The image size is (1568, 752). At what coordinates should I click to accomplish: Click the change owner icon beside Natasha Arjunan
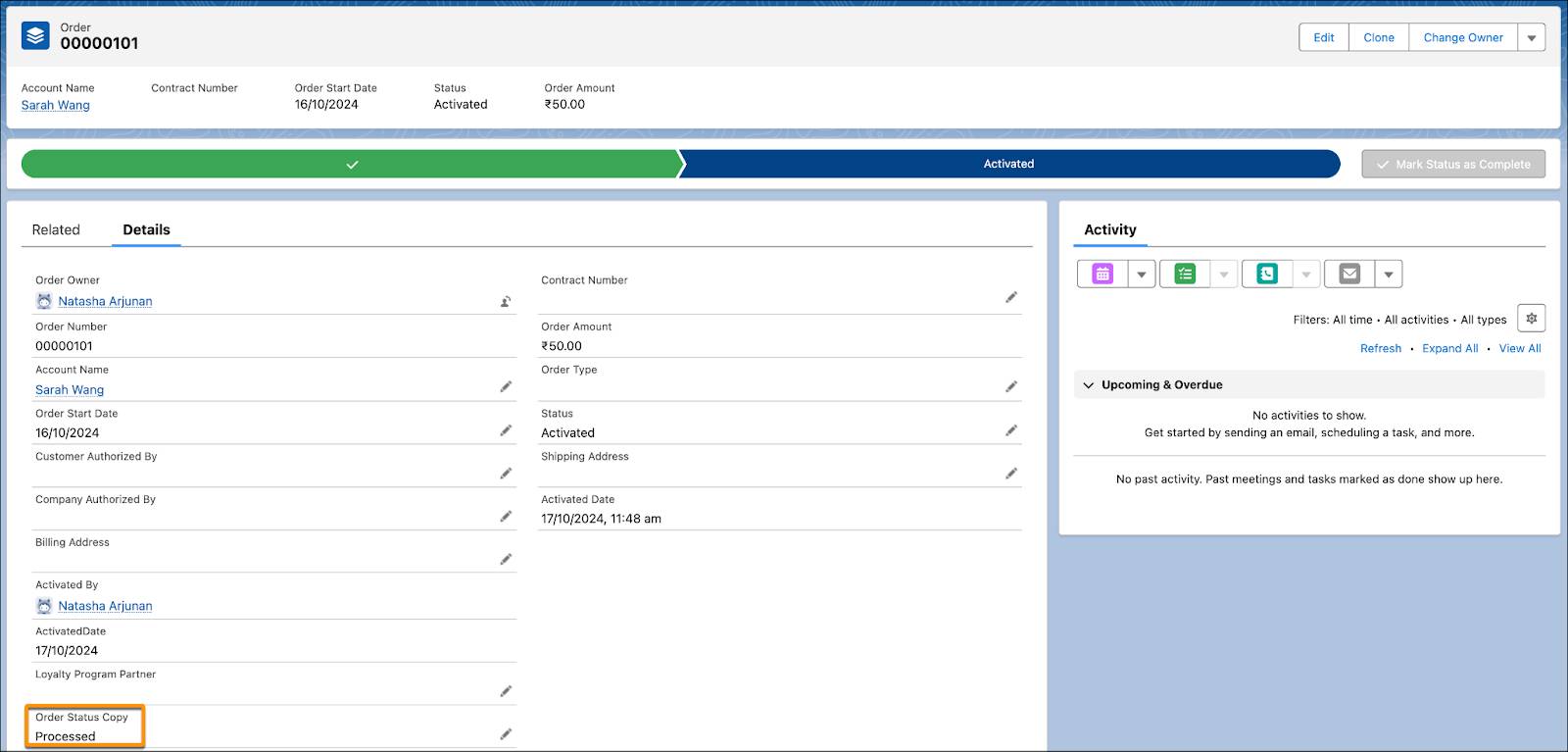(x=506, y=301)
